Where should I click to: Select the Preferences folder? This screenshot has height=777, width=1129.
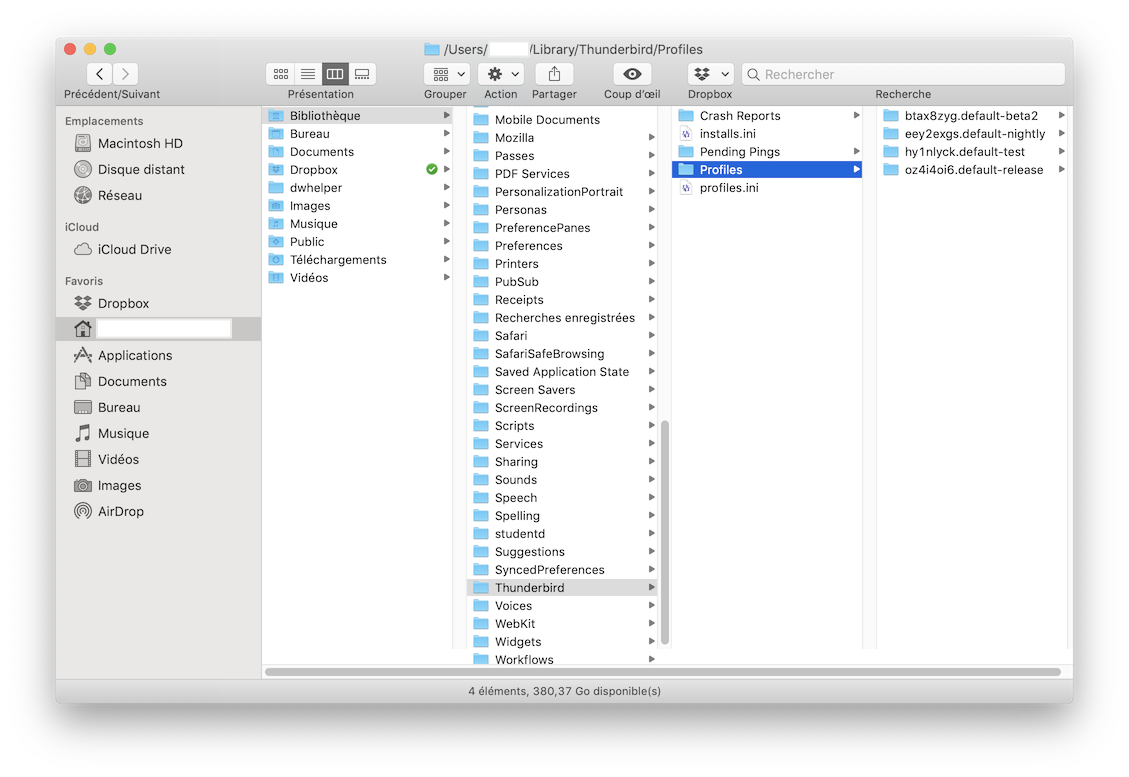click(563, 246)
